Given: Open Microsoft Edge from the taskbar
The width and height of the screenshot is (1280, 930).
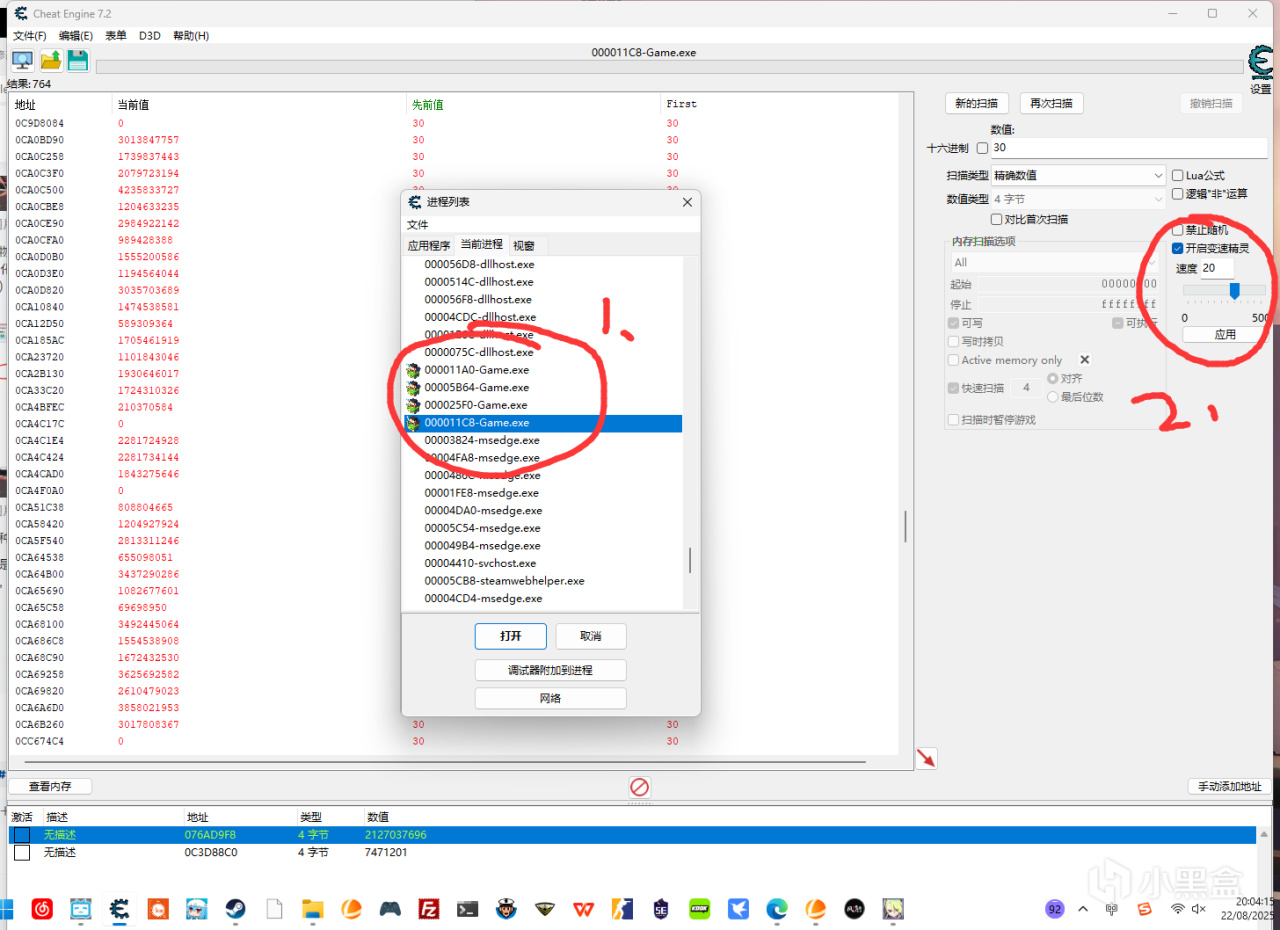Looking at the screenshot, I should pos(777,909).
